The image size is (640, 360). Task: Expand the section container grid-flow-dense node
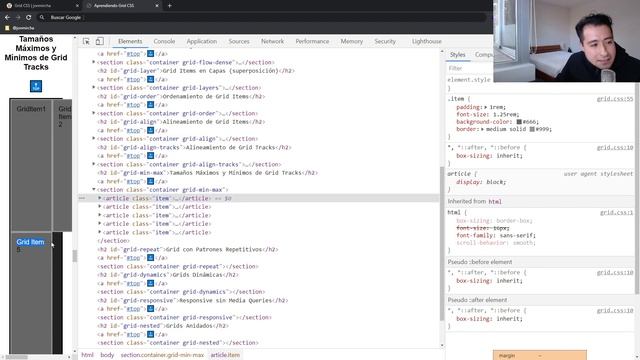(x=93, y=62)
